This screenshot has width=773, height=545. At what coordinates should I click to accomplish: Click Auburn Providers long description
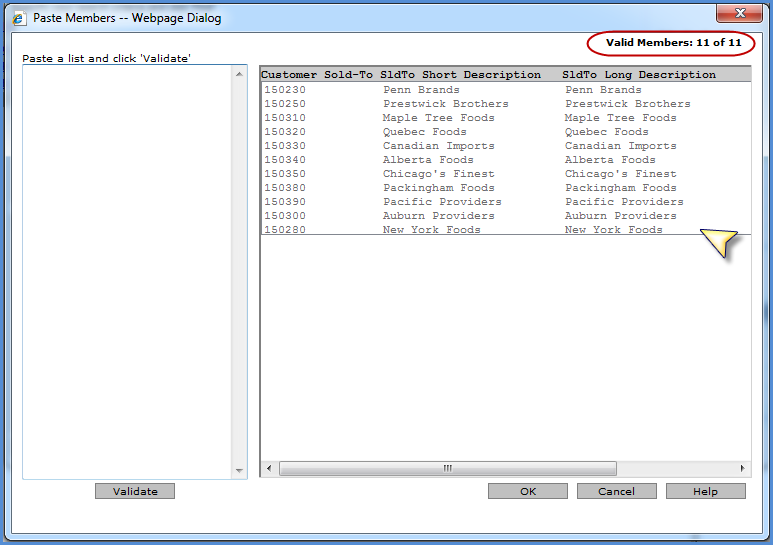coord(621,216)
